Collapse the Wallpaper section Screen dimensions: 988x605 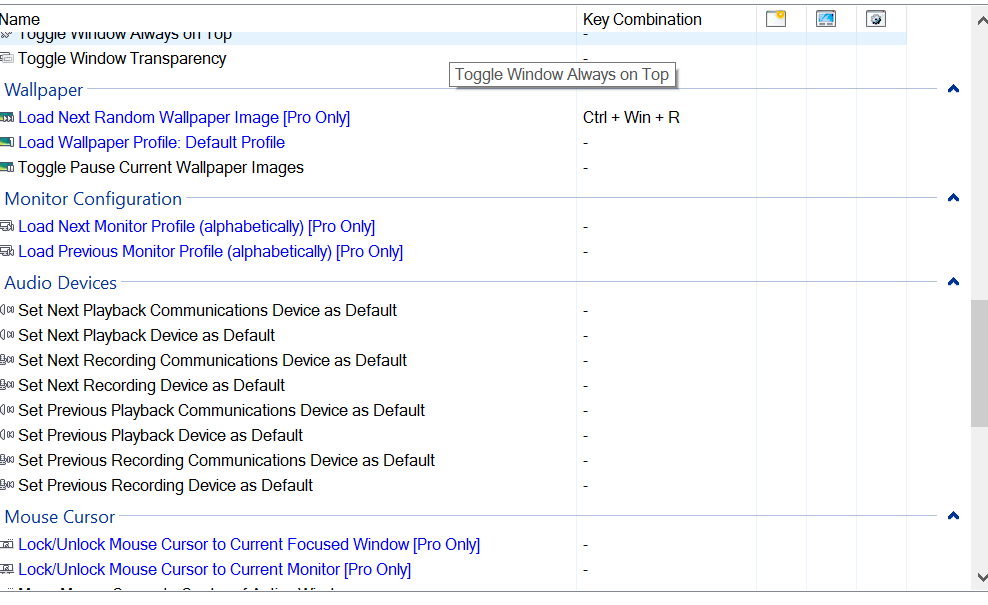point(953,89)
